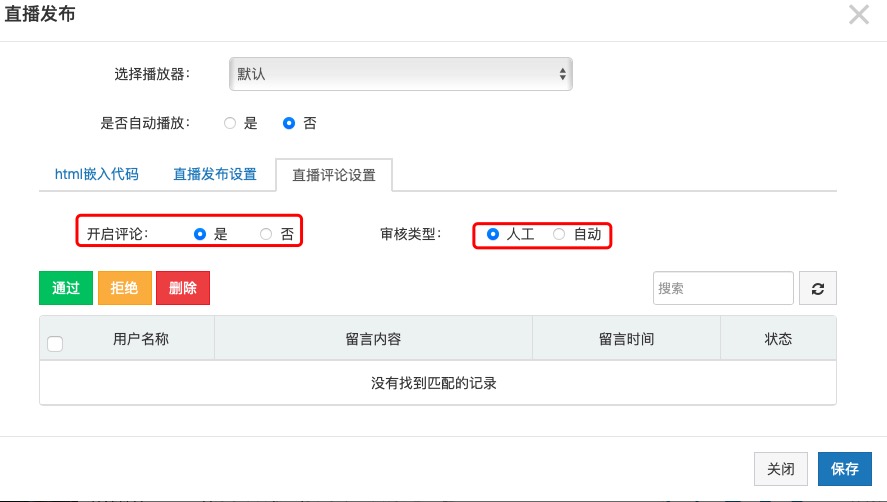Close the 直播发布 dialog with X
The width and height of the screenshot is (887, 502).
click(x=858, y=14)
